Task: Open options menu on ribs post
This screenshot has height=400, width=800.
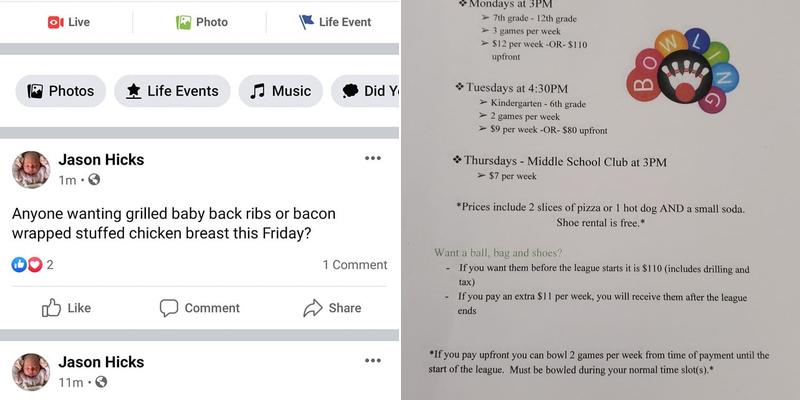Action: click(x=373, y=158)
